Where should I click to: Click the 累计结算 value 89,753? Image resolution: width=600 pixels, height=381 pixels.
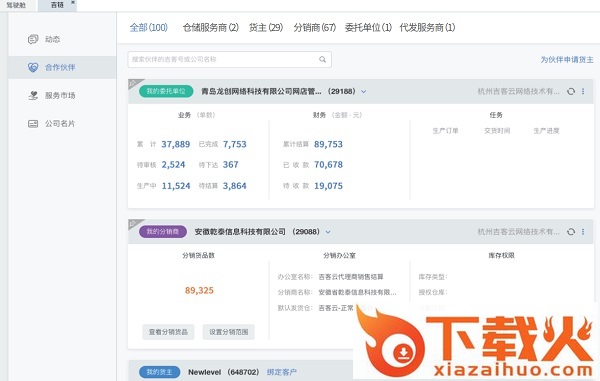[x=328, y=144]
